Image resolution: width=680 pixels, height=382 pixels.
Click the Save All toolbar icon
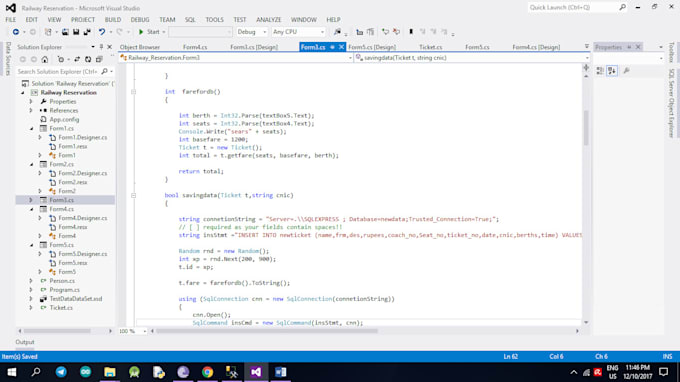pyautogui.click(x=87, y=32)
